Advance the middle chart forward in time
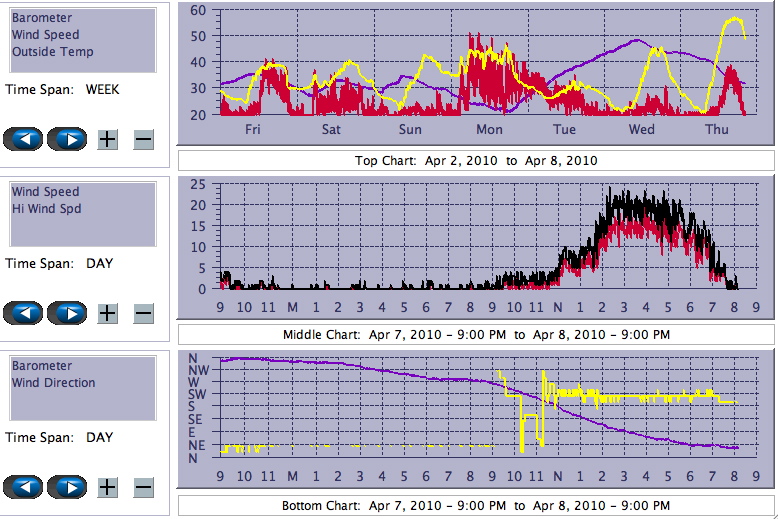The width and height of the screenshot is (778, 519). (68, 313)
